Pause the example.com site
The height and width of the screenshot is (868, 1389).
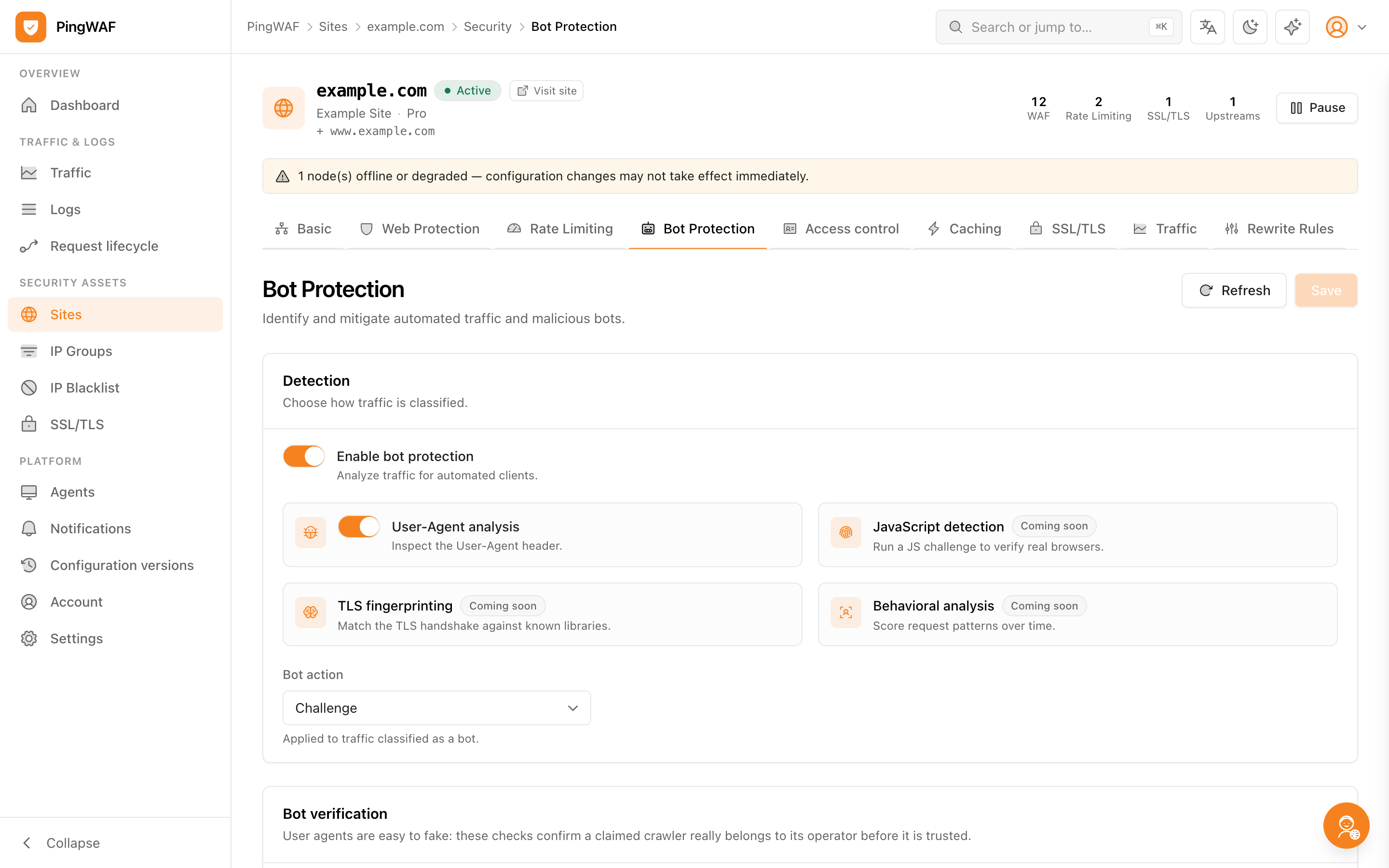pos(1317,108)
